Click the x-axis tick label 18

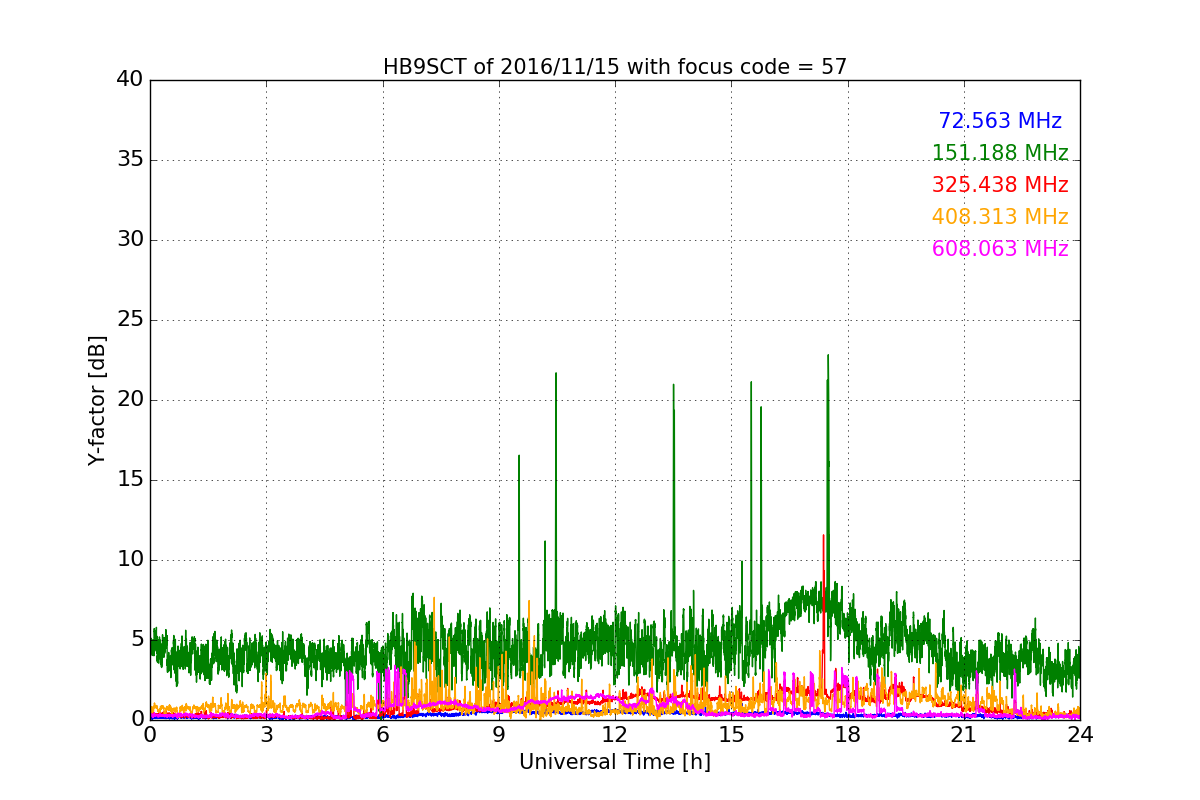pos(848,734)
